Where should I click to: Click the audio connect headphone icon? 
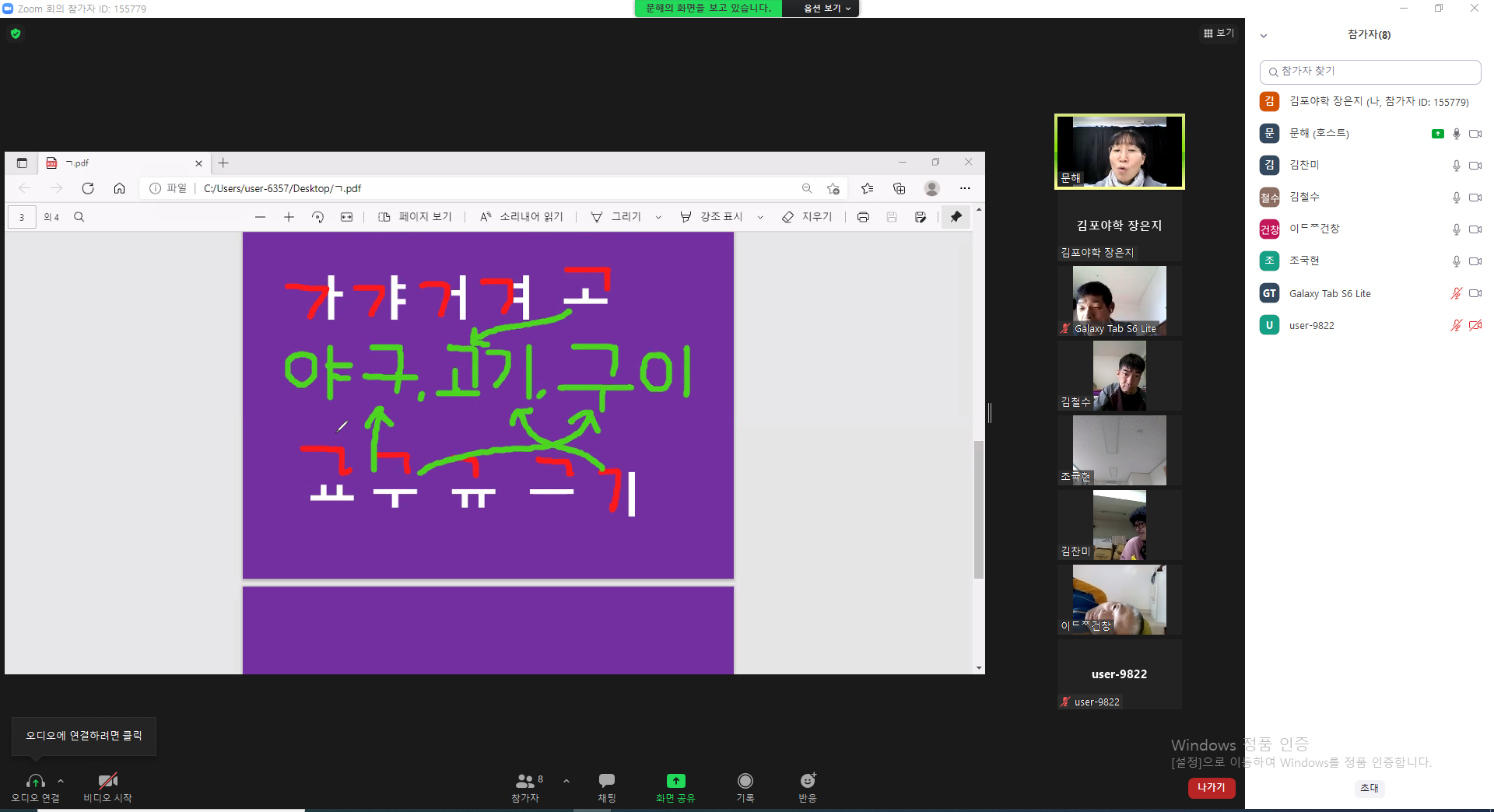35,781
